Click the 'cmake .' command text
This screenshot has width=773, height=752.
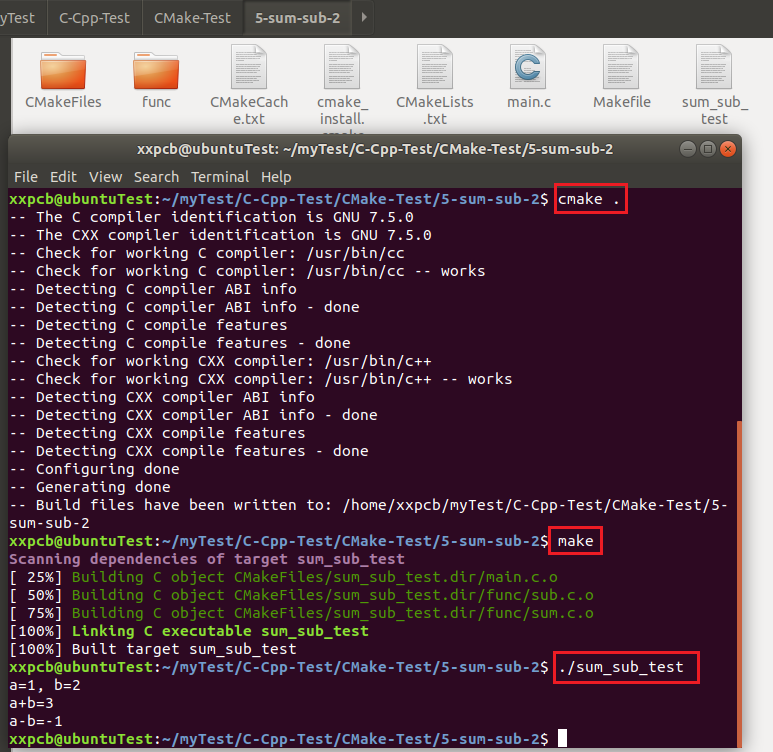[589, 199]
